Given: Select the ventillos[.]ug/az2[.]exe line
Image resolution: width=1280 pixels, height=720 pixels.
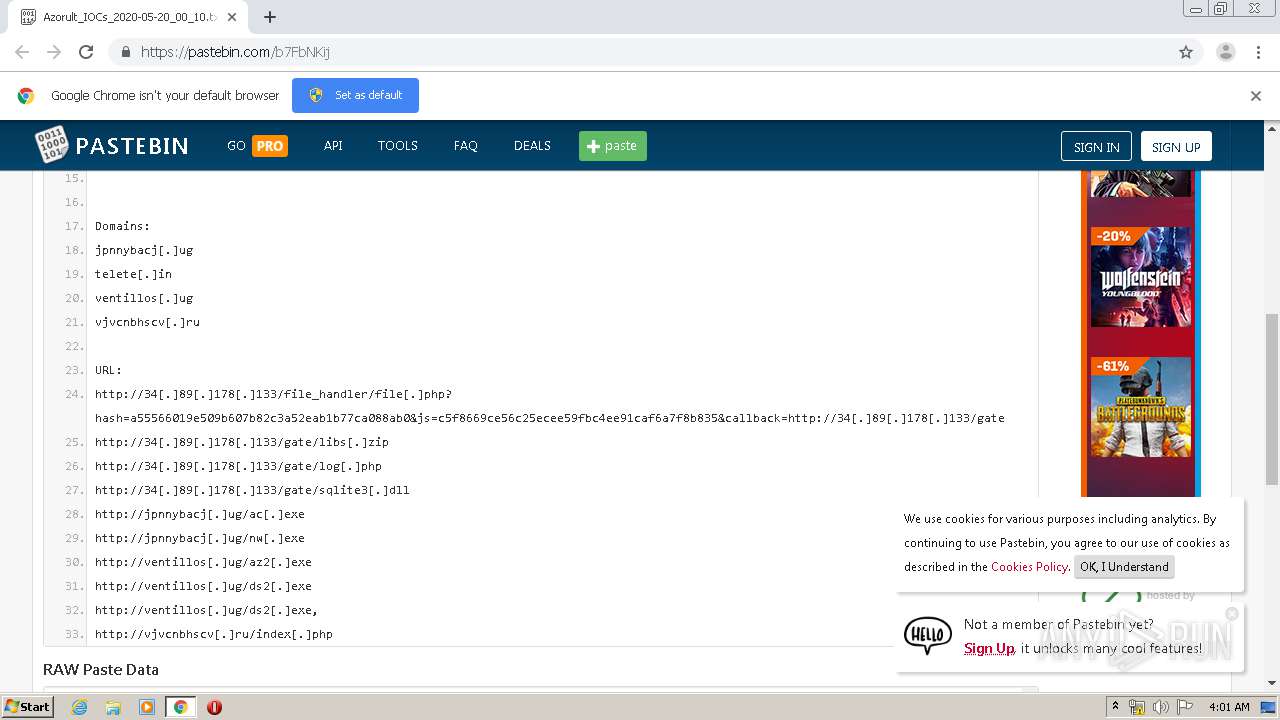Looking at the screenshot, I should tap(203, 562).
